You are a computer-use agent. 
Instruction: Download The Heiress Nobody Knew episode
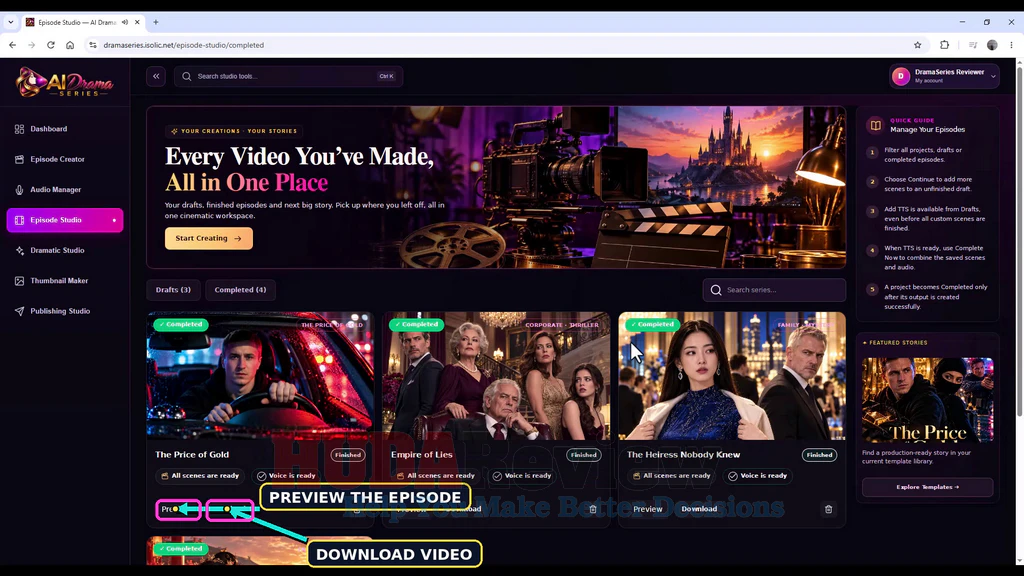[699, 509]
